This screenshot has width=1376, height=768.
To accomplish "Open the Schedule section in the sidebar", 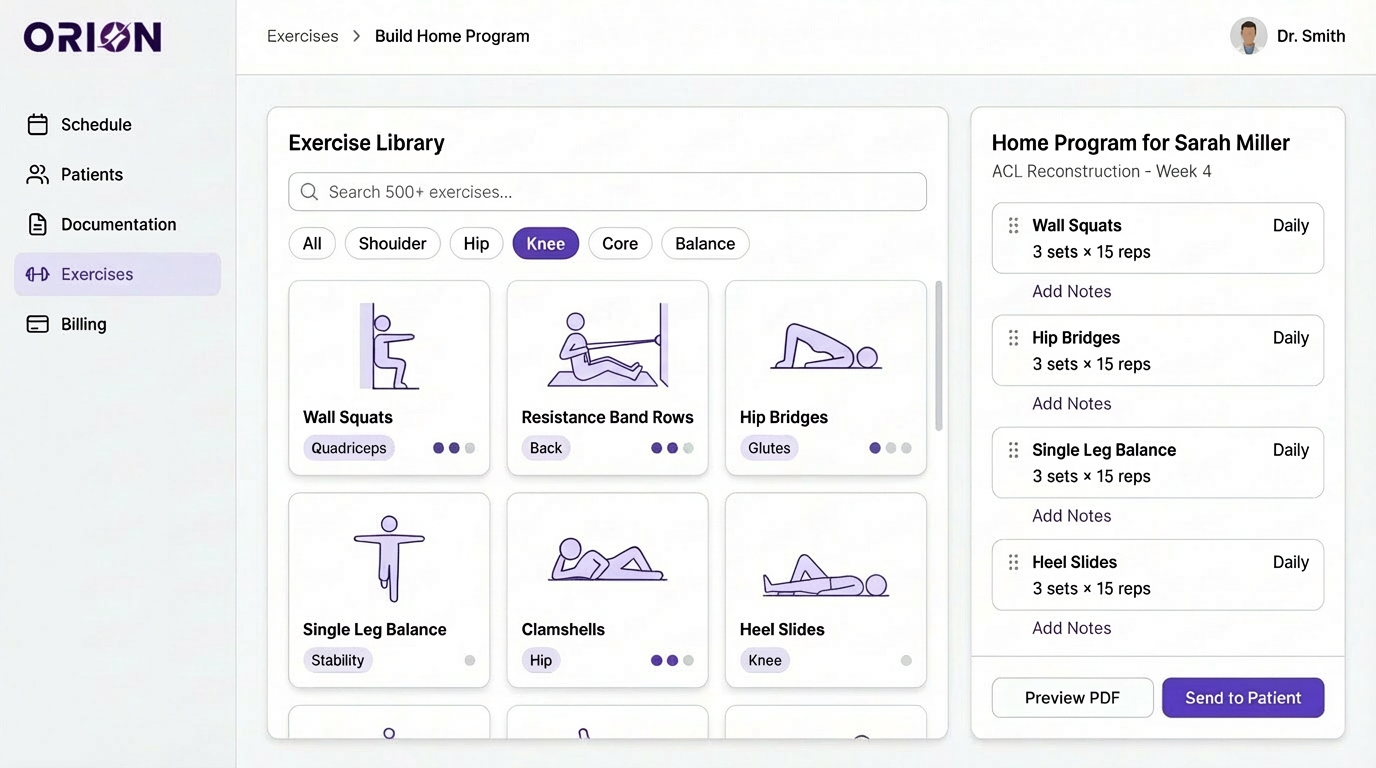I will [37, 124].
